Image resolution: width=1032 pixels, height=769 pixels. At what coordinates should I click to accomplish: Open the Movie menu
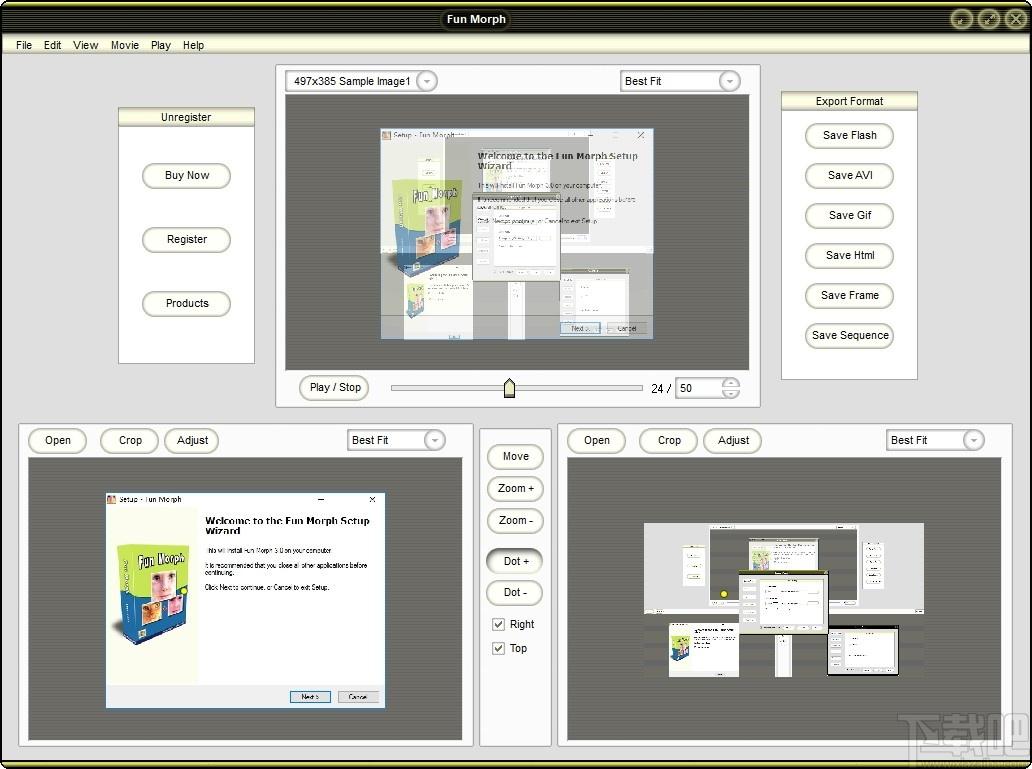coord(124,45)
